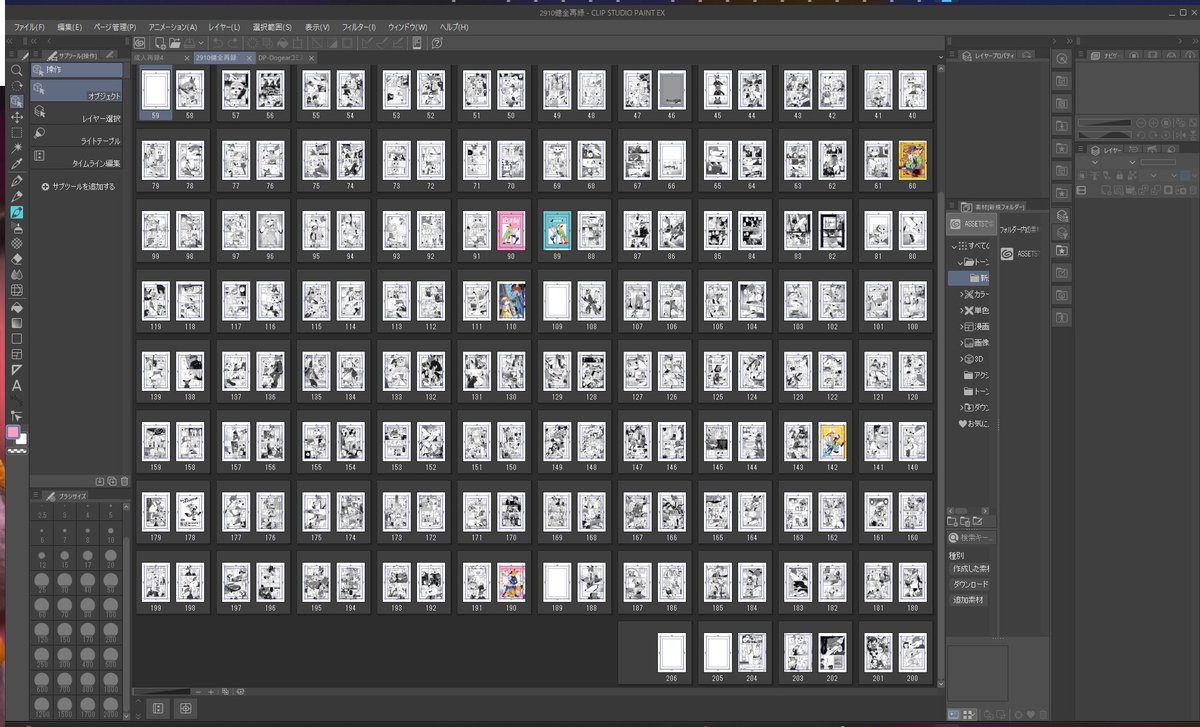
Task: Select the Rotate view tool
Action: tap(17, 85)
